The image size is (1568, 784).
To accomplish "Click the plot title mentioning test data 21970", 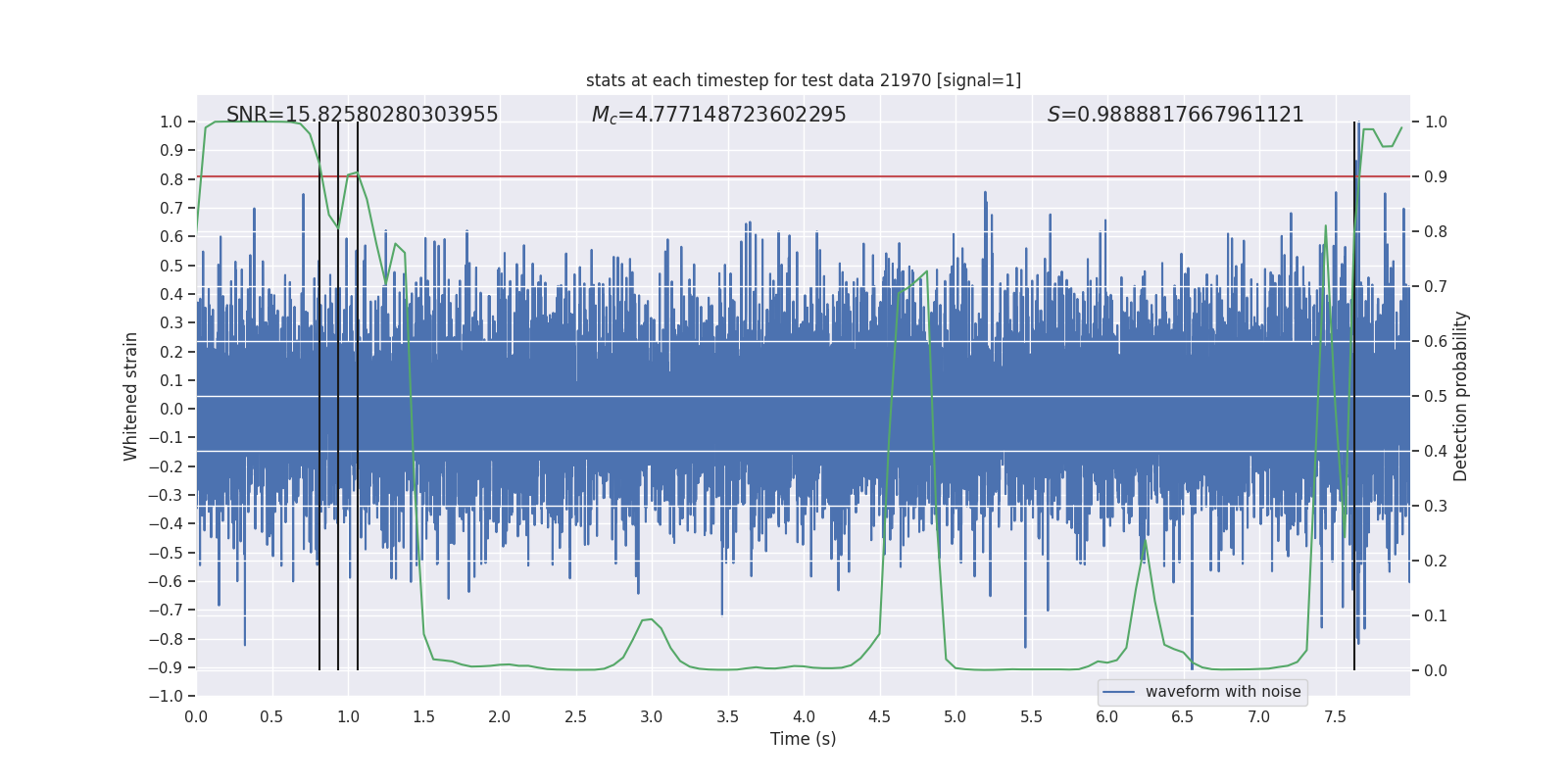I will (803, 80).
